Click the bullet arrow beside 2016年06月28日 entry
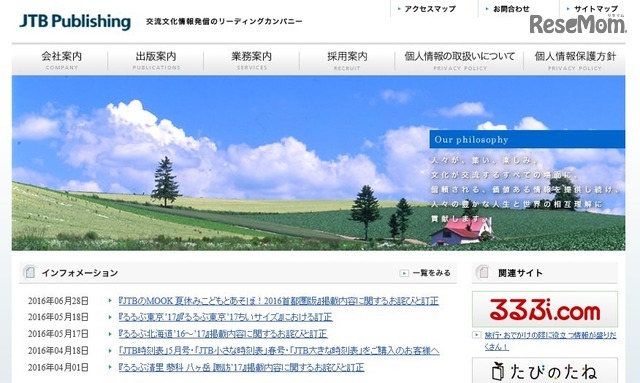 click(110, 301)
